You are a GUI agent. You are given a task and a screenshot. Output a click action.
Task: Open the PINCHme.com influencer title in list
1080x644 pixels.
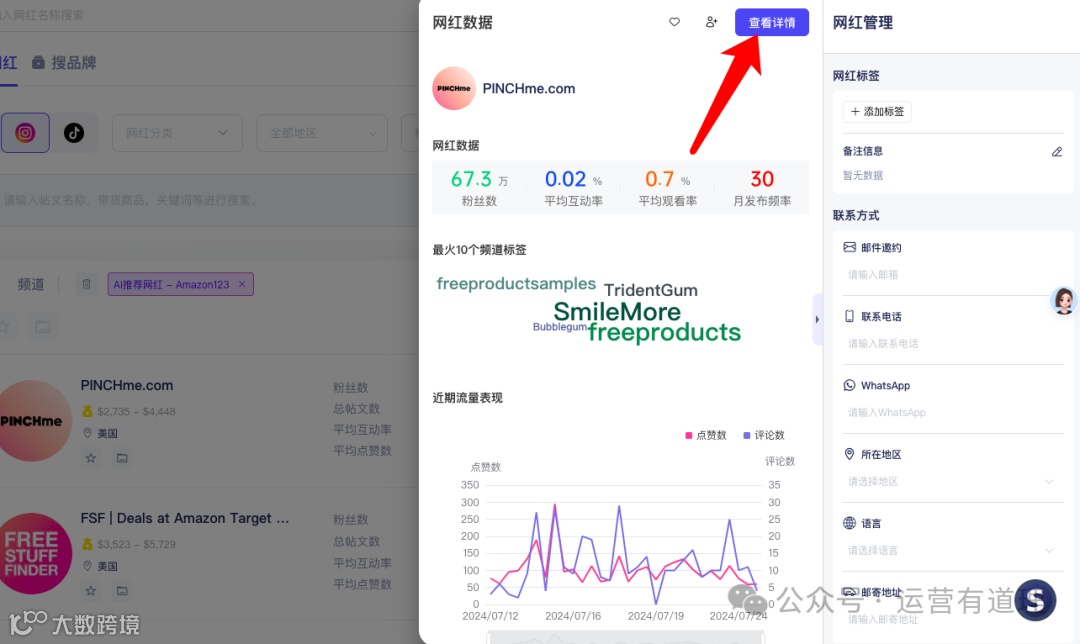(x=127, y=385)
